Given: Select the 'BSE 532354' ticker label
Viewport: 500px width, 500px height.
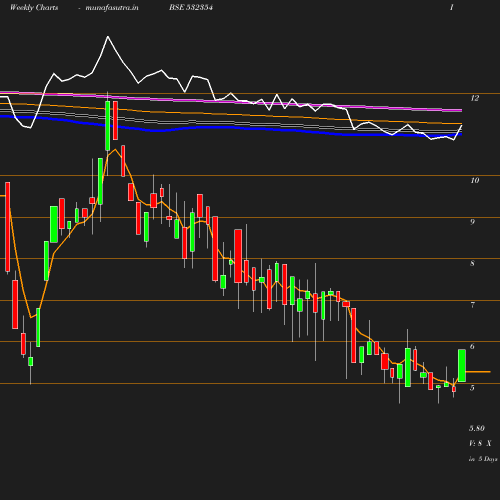Looking at the screenshot, I should tap(191, 7).
